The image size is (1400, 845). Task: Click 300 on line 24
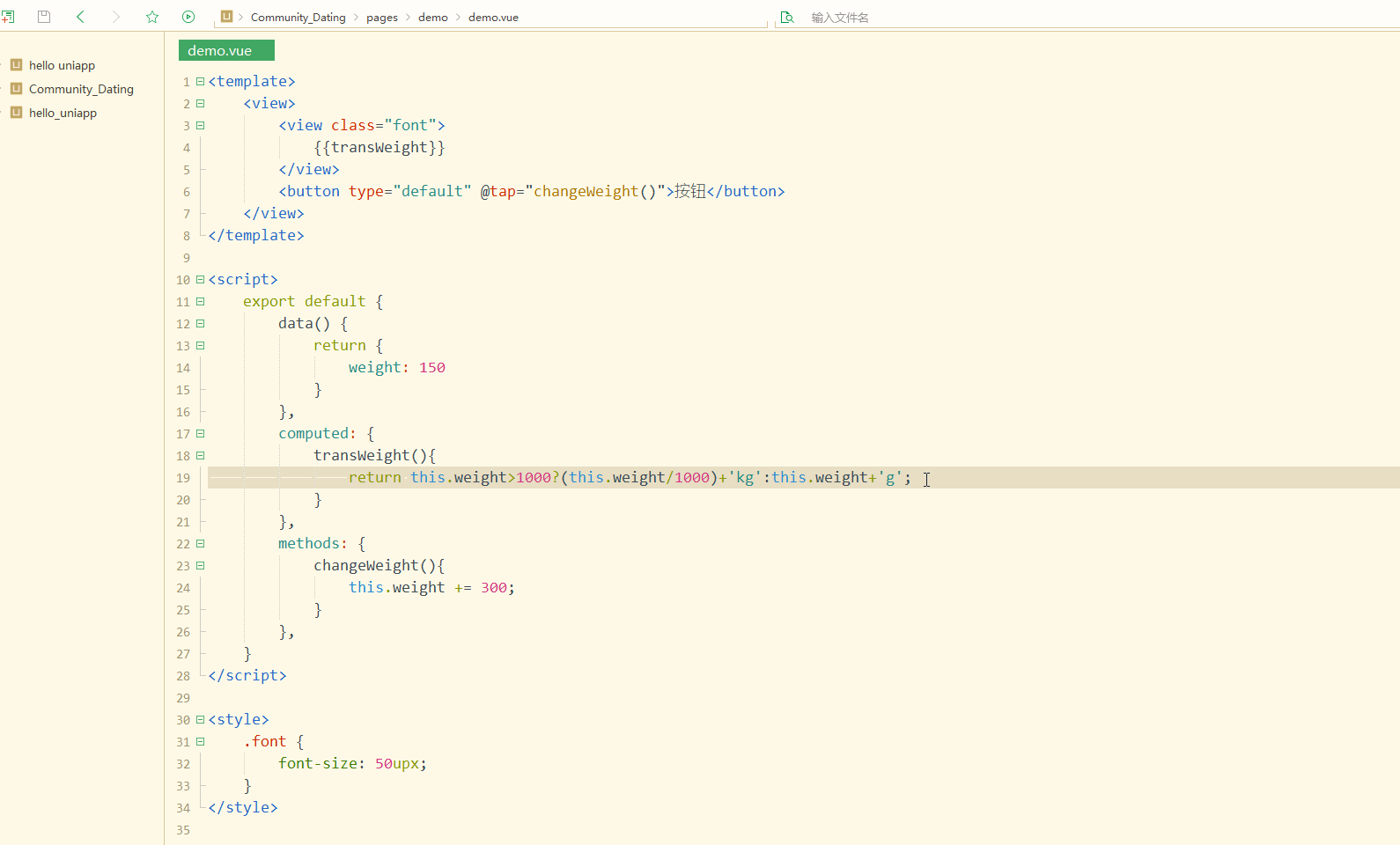pos(493,587)
